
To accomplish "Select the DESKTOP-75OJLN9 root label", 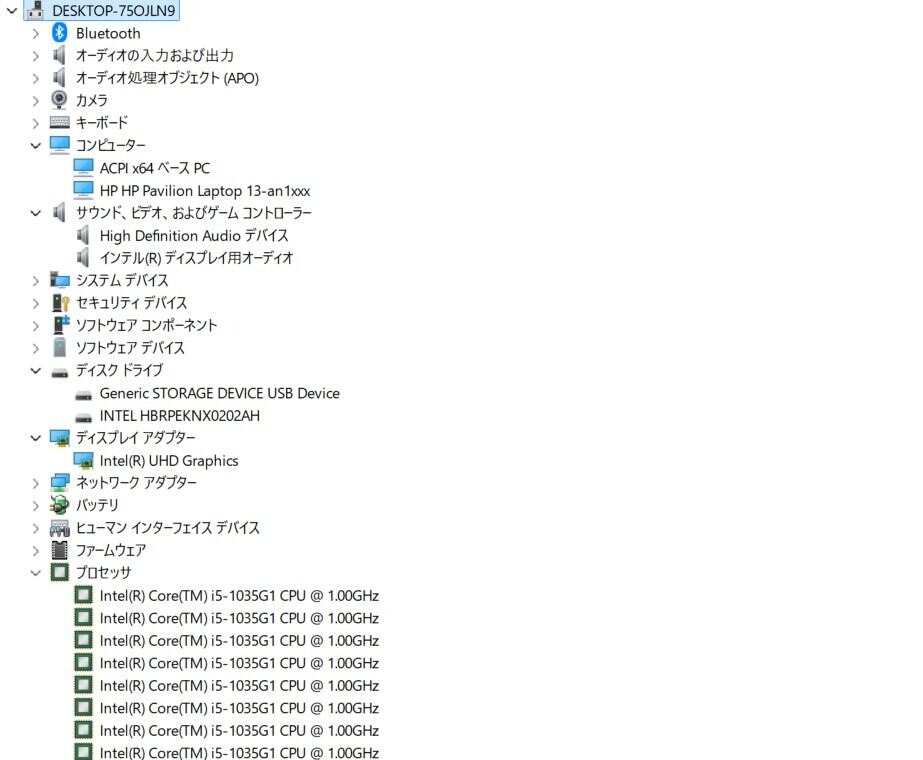I will click(114, 11).
